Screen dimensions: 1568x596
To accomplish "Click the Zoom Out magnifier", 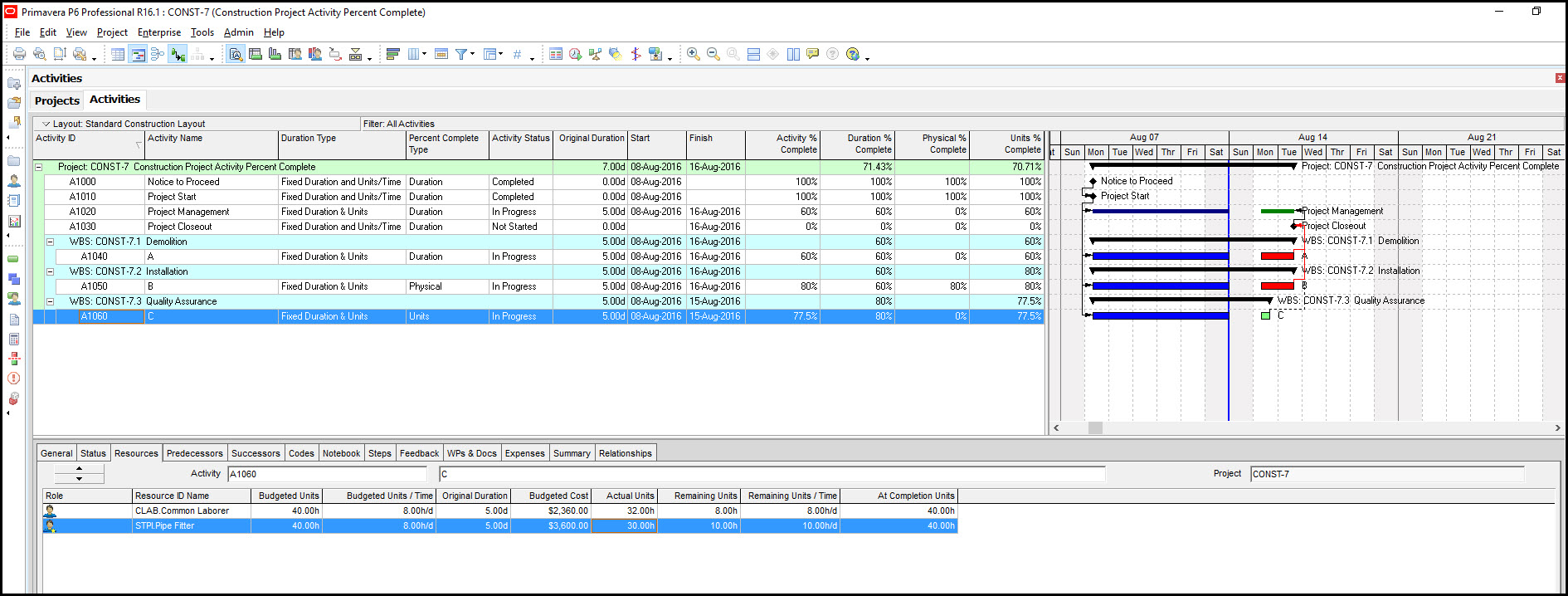I will click(713, 54).
